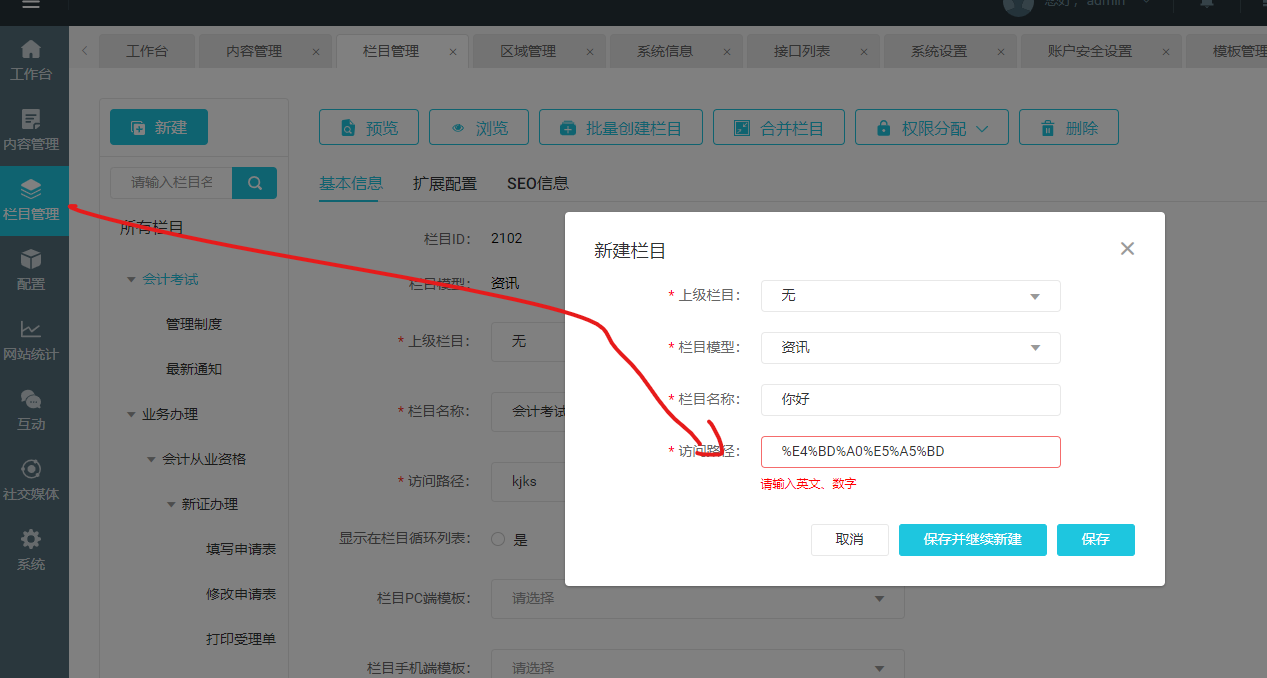This screenshot has width=1267, height=678.
Task: Select 打印受理单 in the tree
Action: [241, 639]
